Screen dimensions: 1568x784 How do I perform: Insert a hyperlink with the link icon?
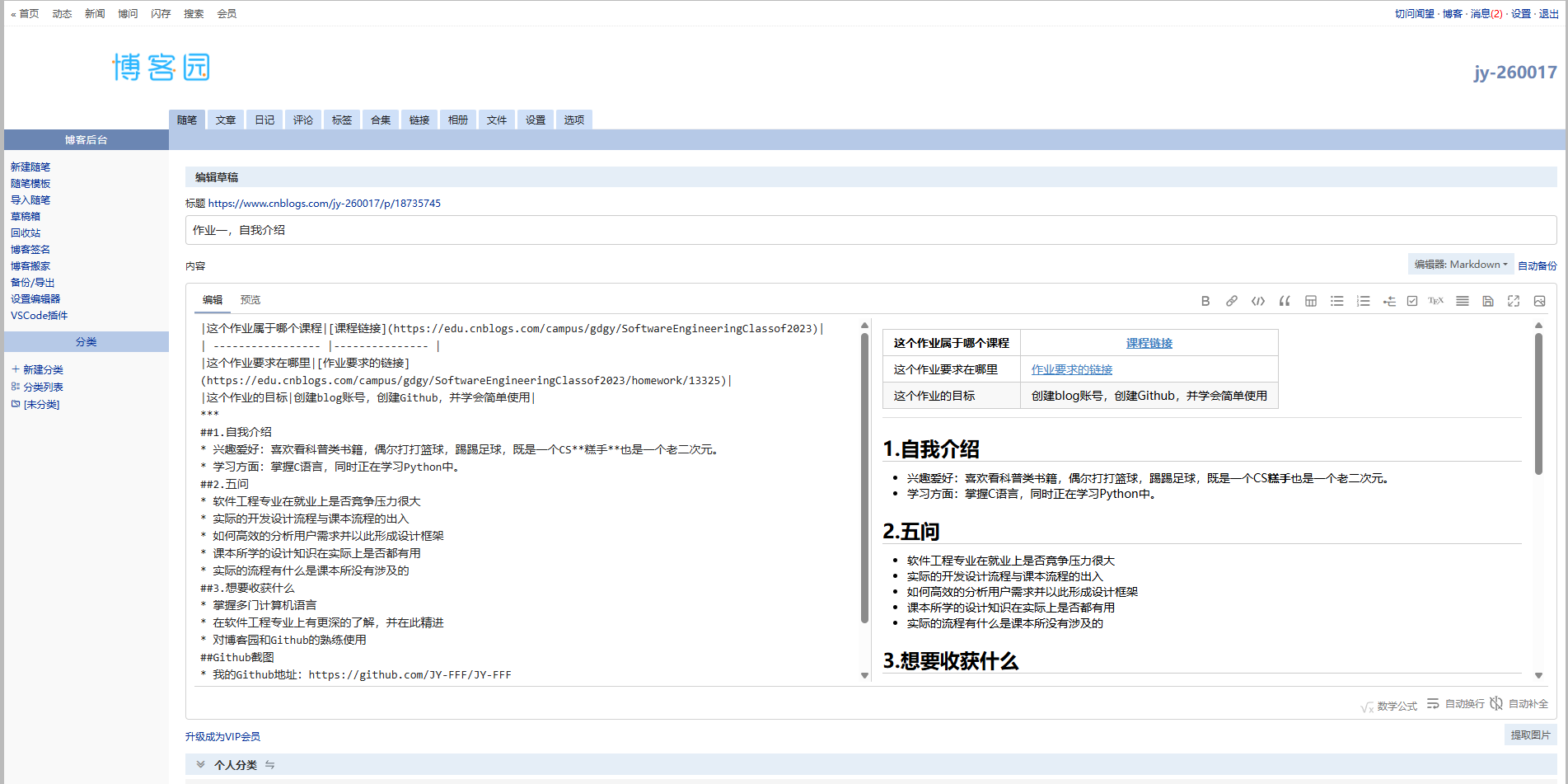(x=1232, y=301)
